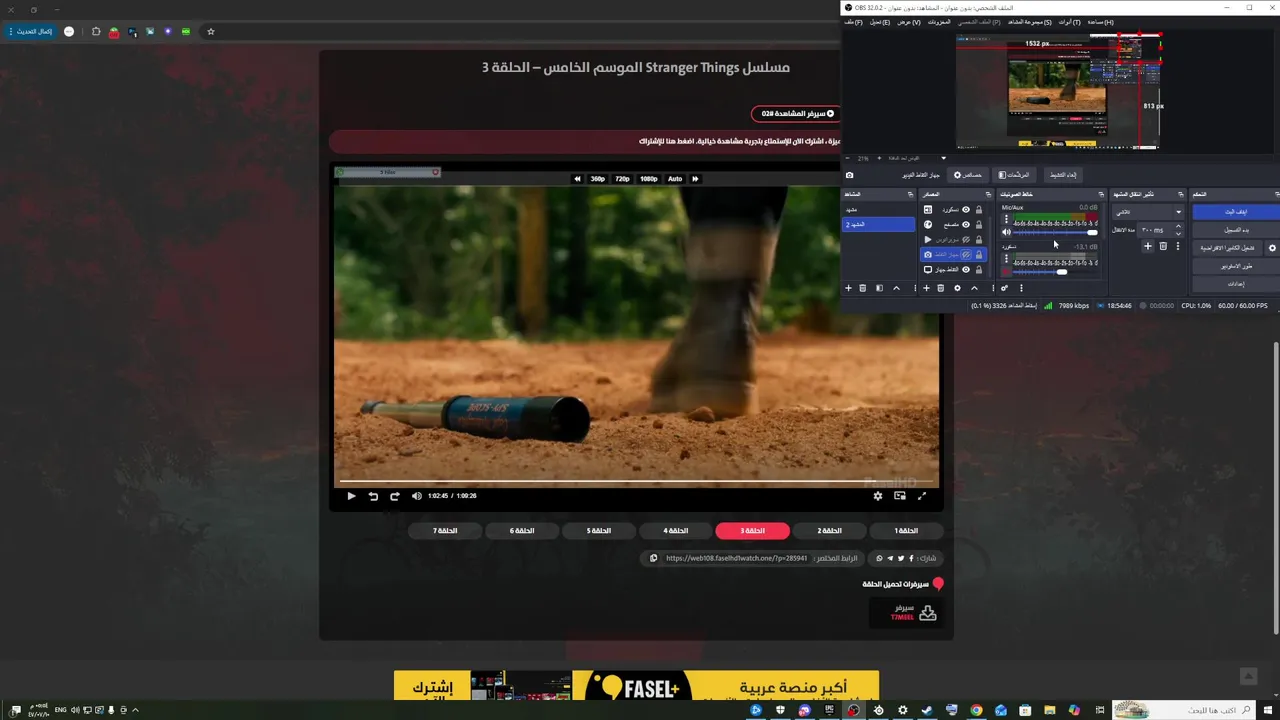Select 360p video quality
This screenshot has height=720, width=1280.
click(597, 179)
